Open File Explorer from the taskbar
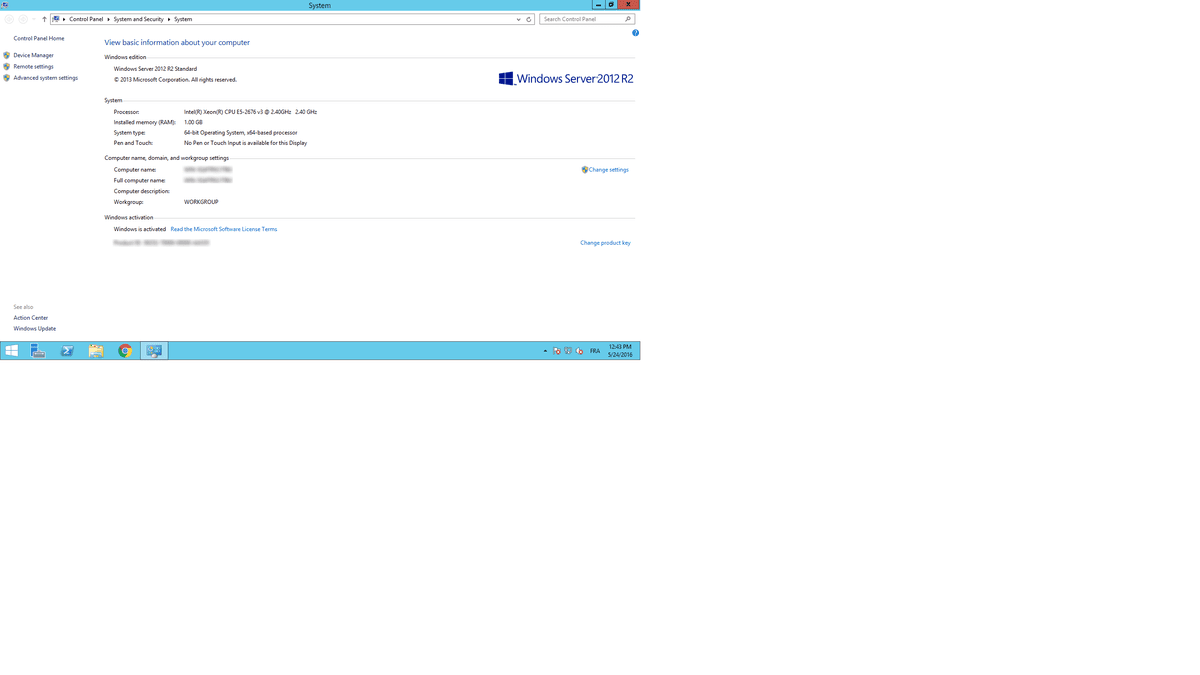Screen dimensions: 1200x675 96,351
